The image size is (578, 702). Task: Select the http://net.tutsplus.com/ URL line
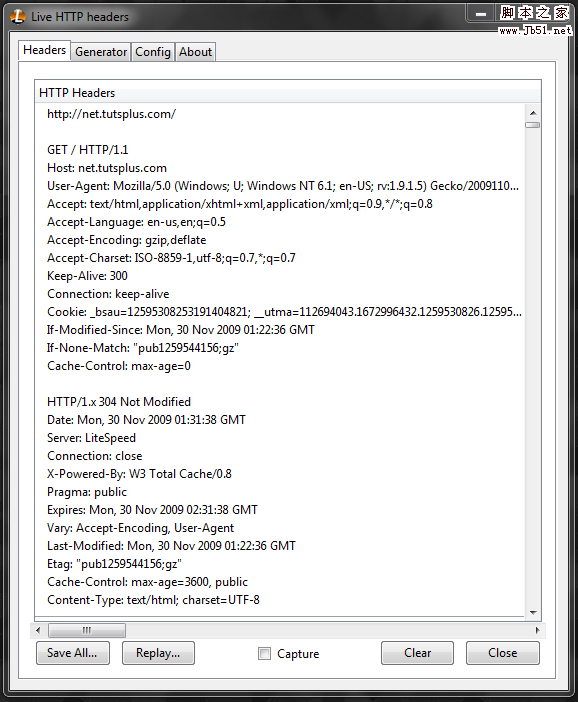(x=111, y=114)
